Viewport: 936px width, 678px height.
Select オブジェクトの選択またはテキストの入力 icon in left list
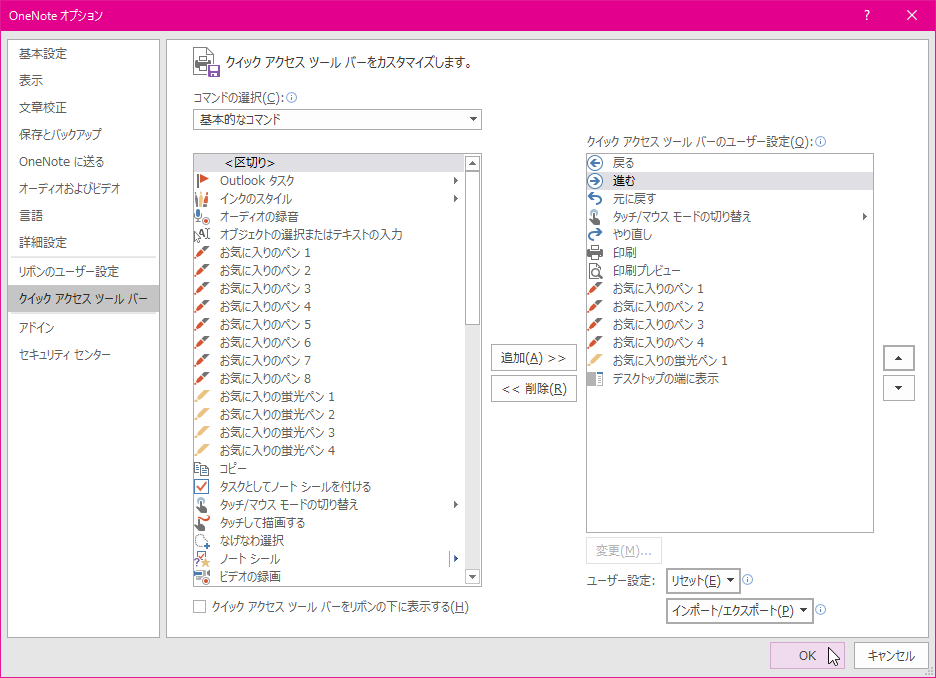(202, 235)
